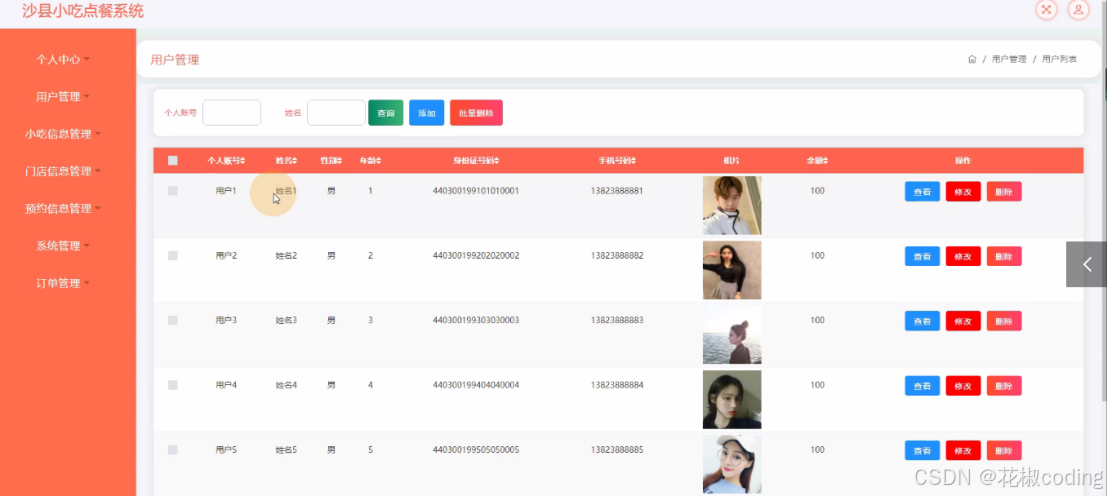This screenshot has height=497, width=1107.
Task: Click 修改 button for 用户5
Action: point(963,450)
